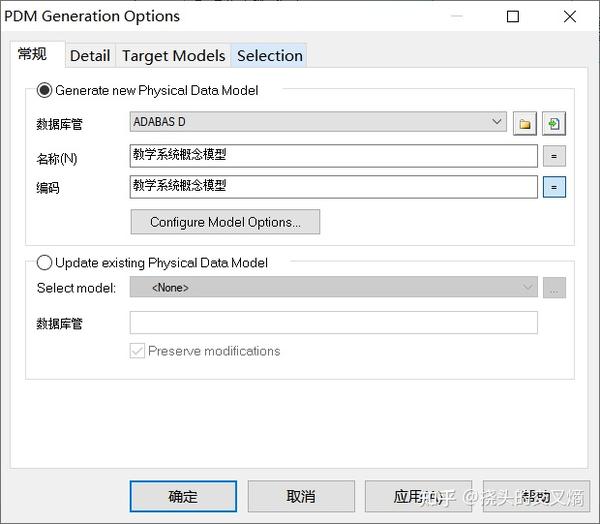Go to the Selection tab

(x=269, y=56)
